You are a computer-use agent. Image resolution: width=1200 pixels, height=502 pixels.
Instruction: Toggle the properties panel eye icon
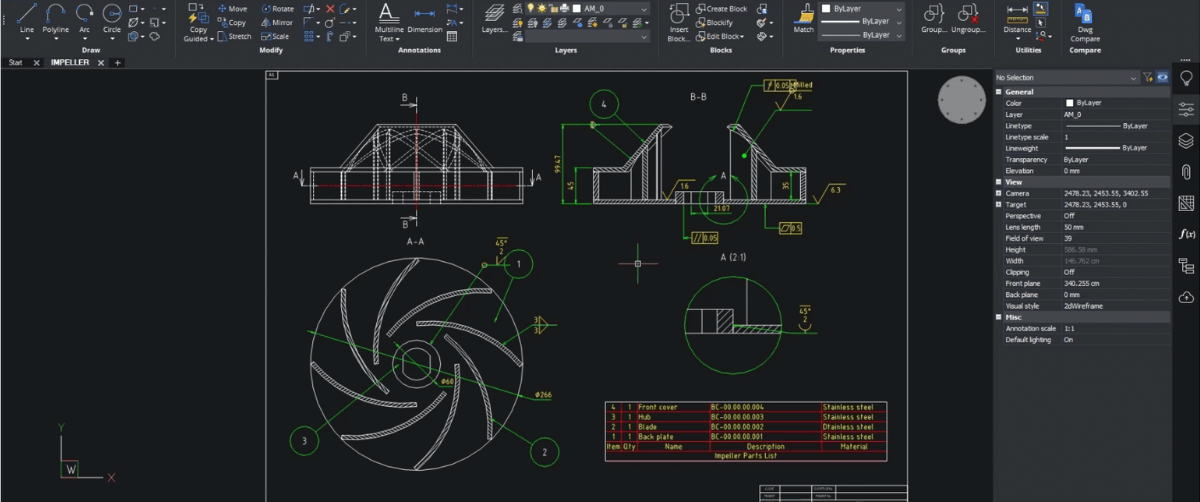1163,77
